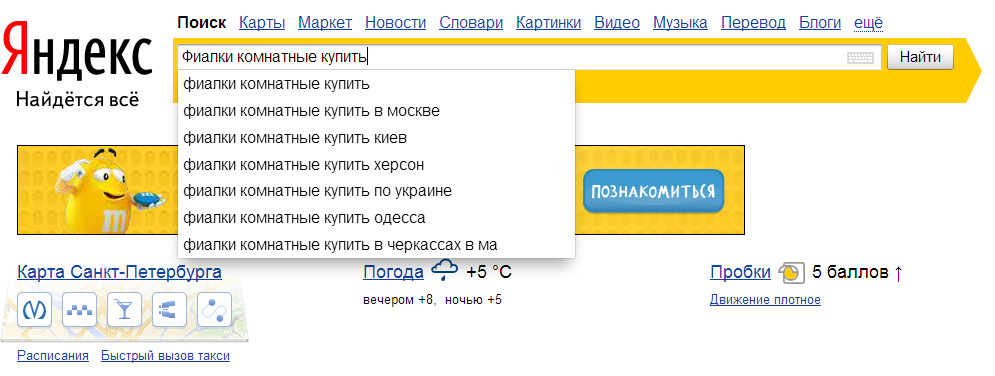Click the "5 баллов" traffic score text
The width and height of the screenshot is (995, 376).
pos(850,273)
